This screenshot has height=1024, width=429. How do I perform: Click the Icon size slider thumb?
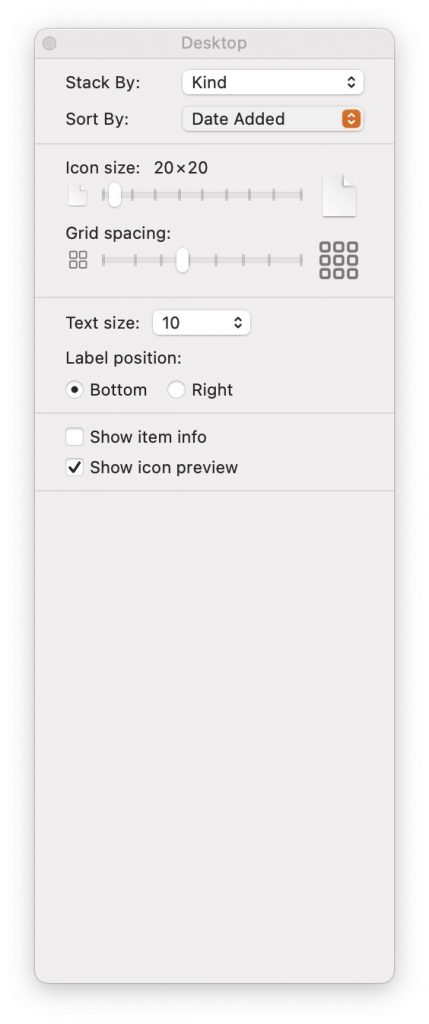pyautogui.click(x=114, y=195)
